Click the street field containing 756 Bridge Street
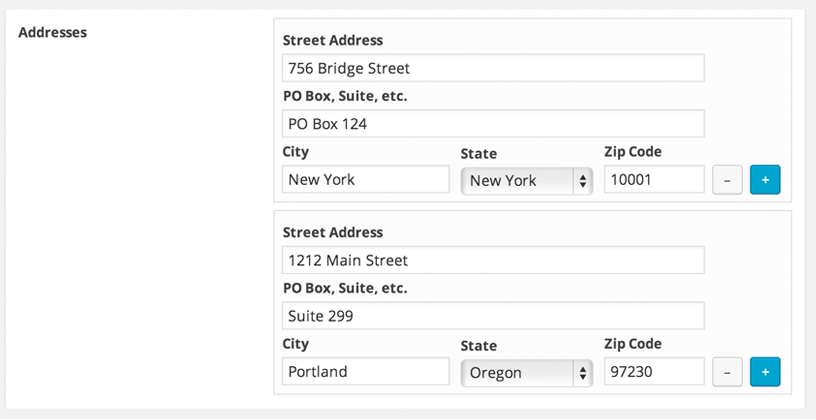This screenshot has width=816, height=420. (x=493, y=68)
